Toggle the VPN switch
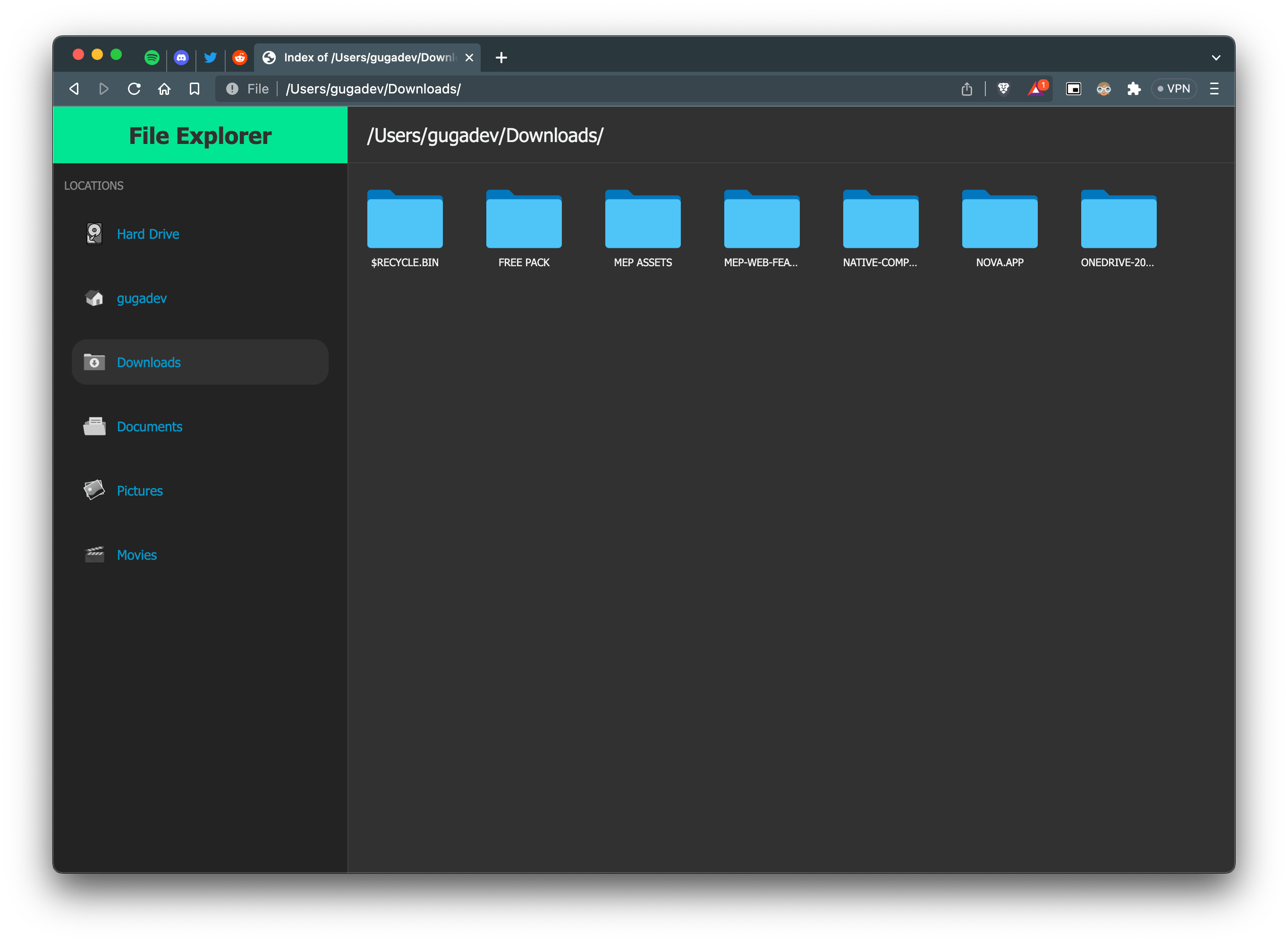This screenshot has width=1288, height=943. 1173,88
